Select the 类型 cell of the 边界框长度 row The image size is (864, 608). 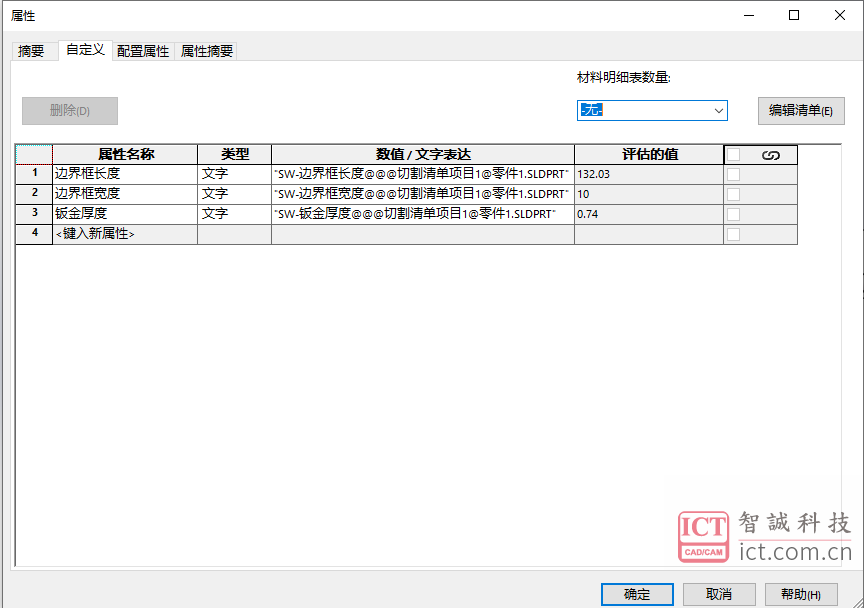pyautogui.click(x=234, y=174)
